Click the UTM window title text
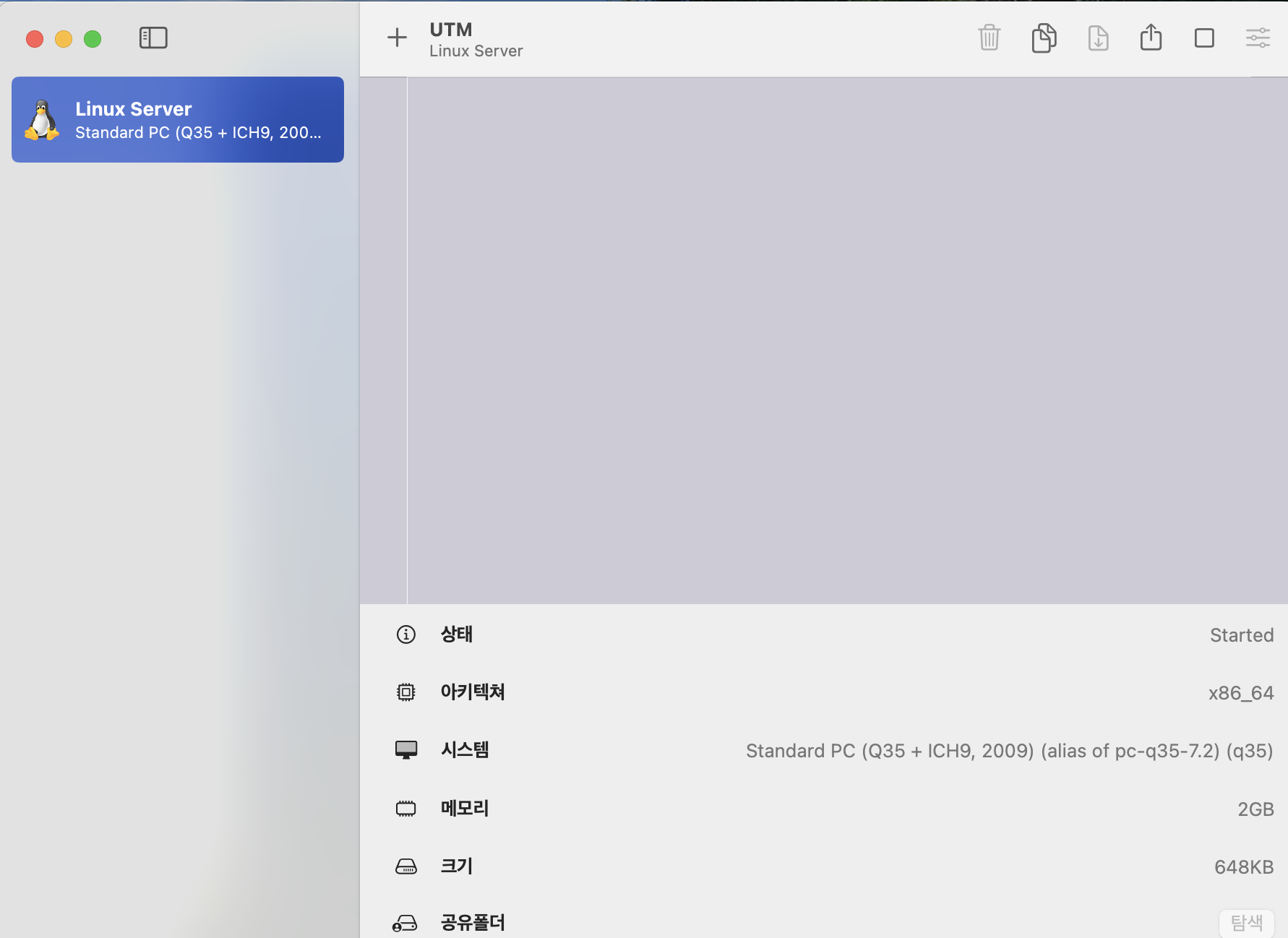The width and height of the screenshot is (1288, 938). [x=451, y=30]
